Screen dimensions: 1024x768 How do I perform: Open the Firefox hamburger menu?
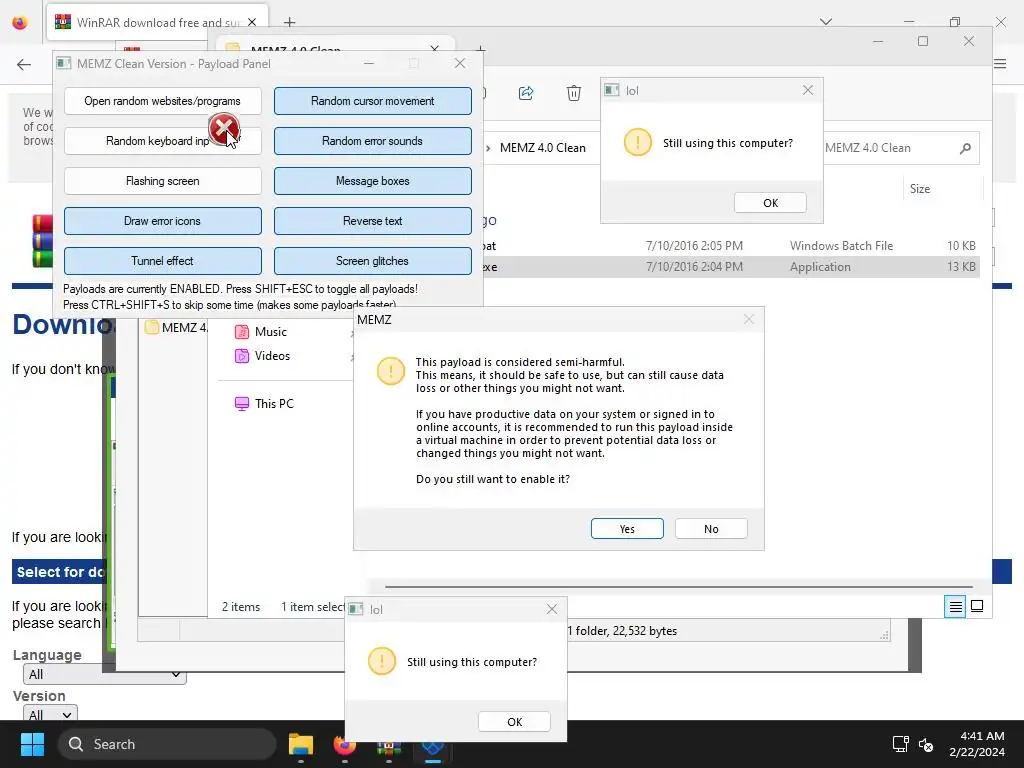click(x=1000, y=63)
